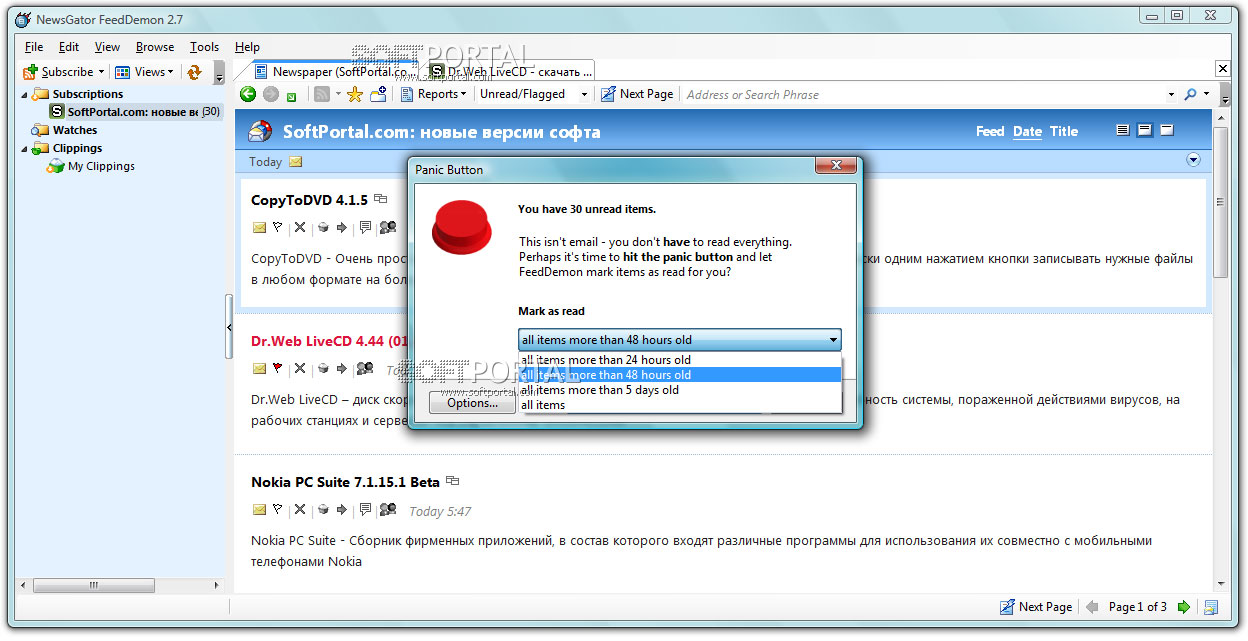
Task: Open the Nokia PC Suite 7.1.15.1 Beta headline
Action: (x=345, y=482)
